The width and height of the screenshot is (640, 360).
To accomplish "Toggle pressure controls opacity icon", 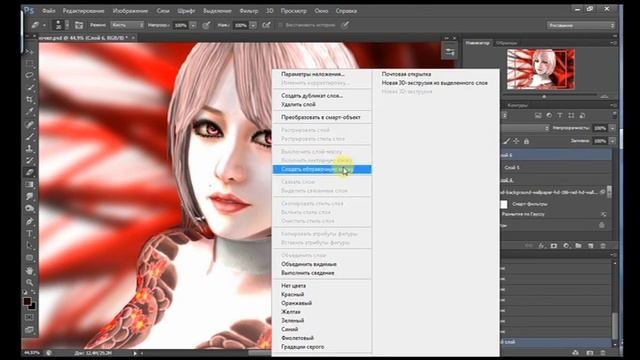I will coord(207,25).
